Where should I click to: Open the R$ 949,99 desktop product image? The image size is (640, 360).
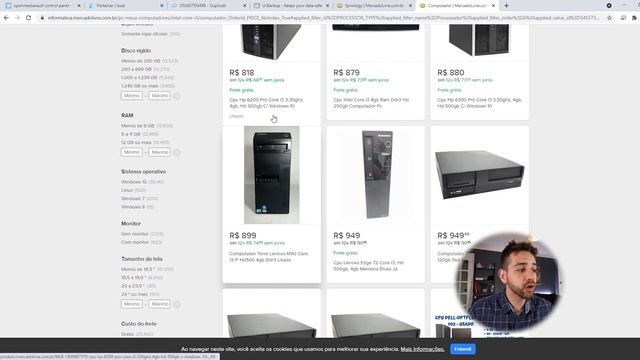tap(480, 175)
